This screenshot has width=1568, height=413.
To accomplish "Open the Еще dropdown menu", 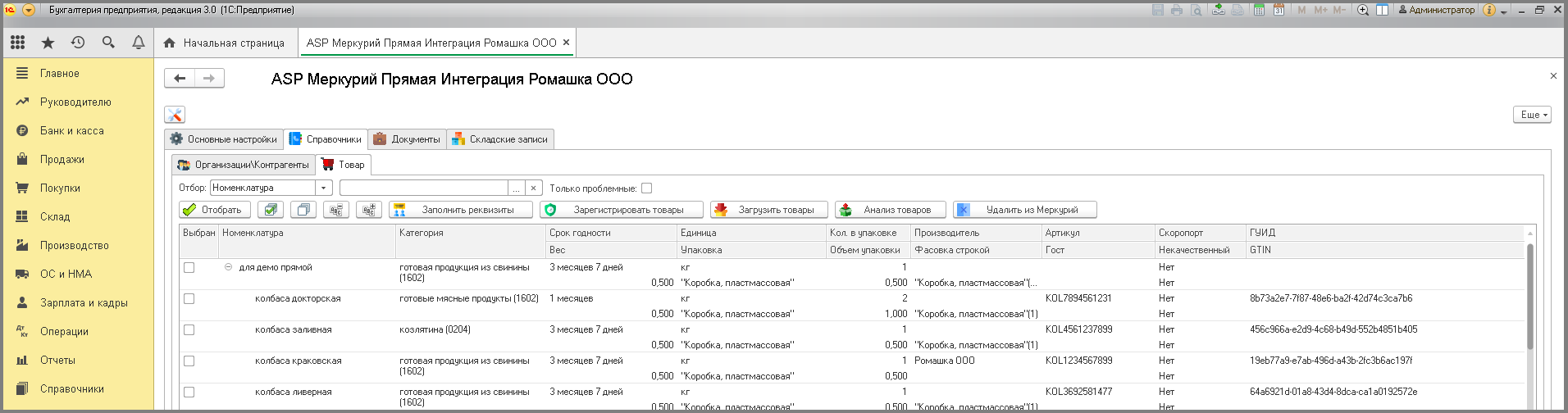I will pyautogui.click(x=1532, y=115).
